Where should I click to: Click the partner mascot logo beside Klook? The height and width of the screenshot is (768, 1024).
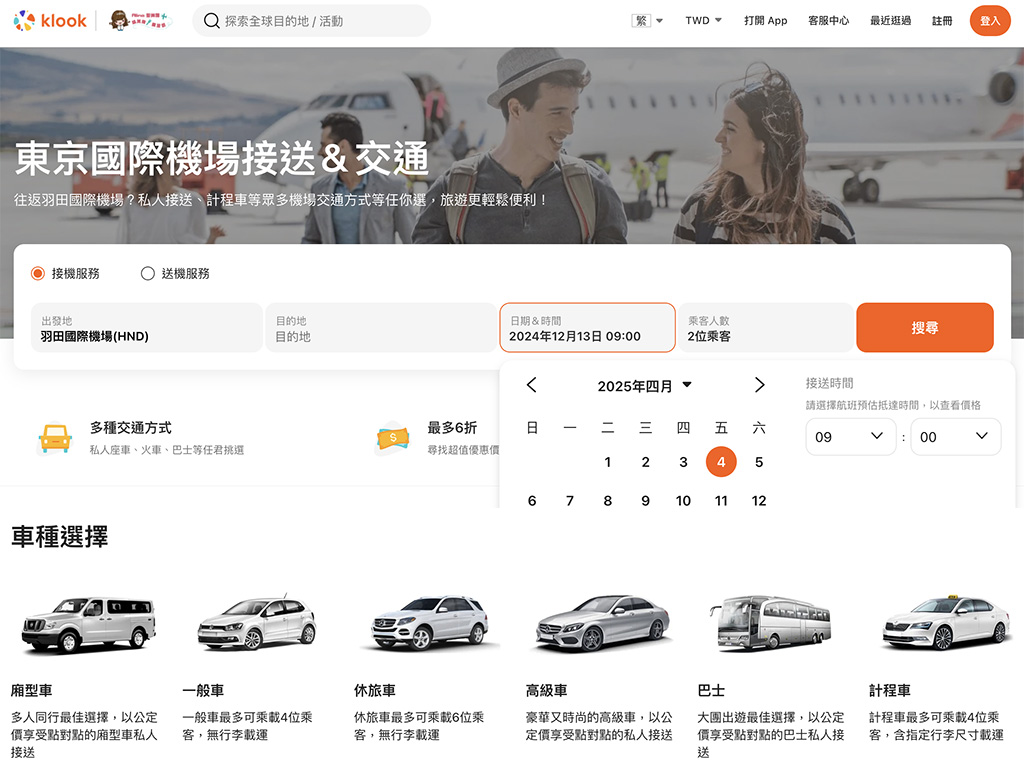(x=140, y=21)
